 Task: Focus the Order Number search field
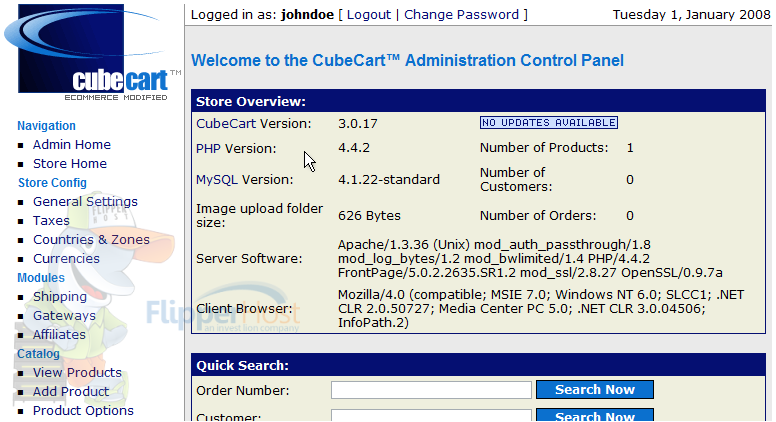pyautogui.click(x=432, y=390)
